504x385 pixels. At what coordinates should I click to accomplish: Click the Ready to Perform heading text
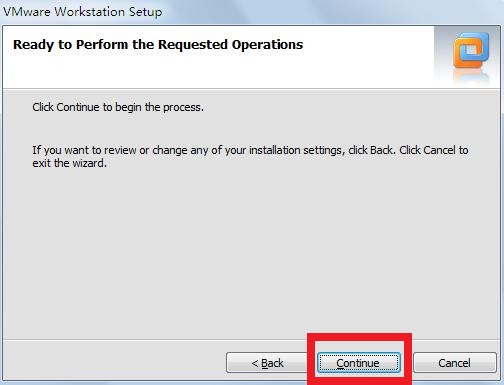point(158,44)
